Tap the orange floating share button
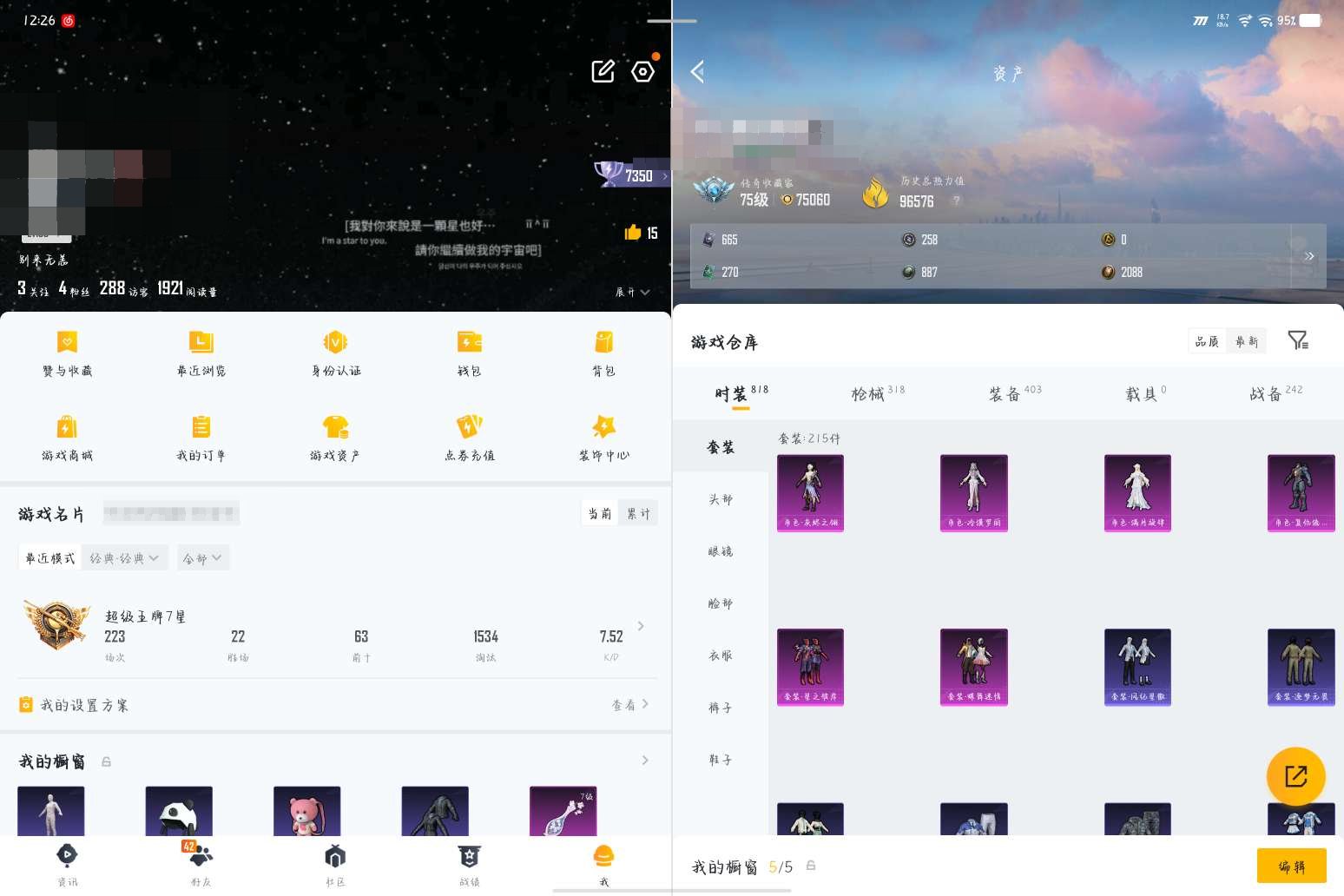The image size is (1344, 896). tap(1295, 776)
